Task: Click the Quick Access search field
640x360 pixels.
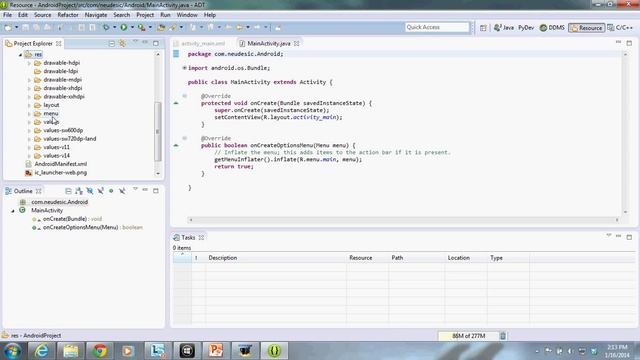Action: pos(437,27)
